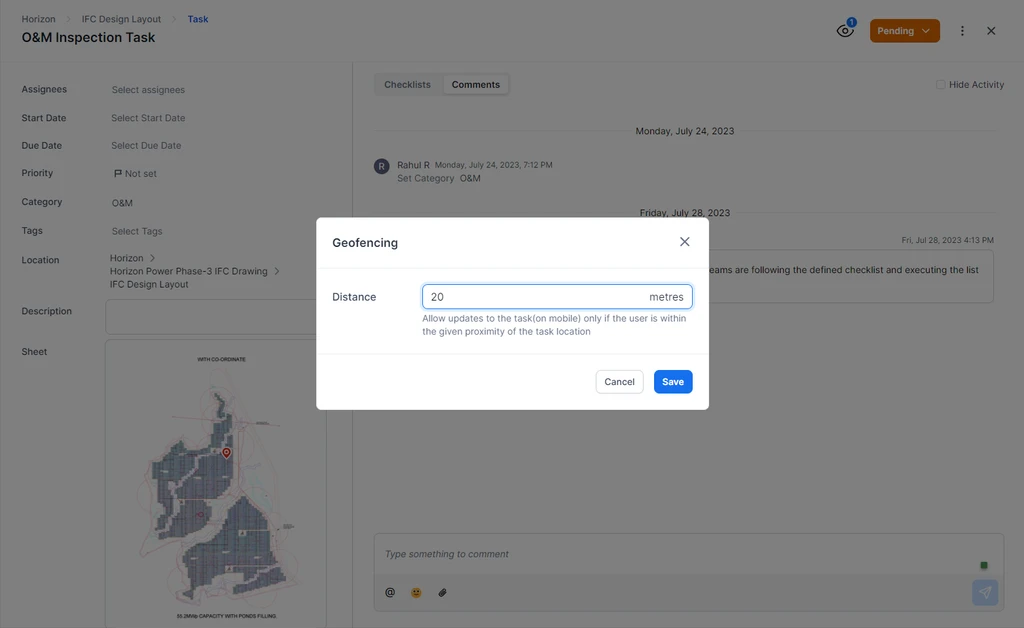Click the watchers eye icon
The image size is (1024, 628).
pyautogui.click(x=845, y=31)
